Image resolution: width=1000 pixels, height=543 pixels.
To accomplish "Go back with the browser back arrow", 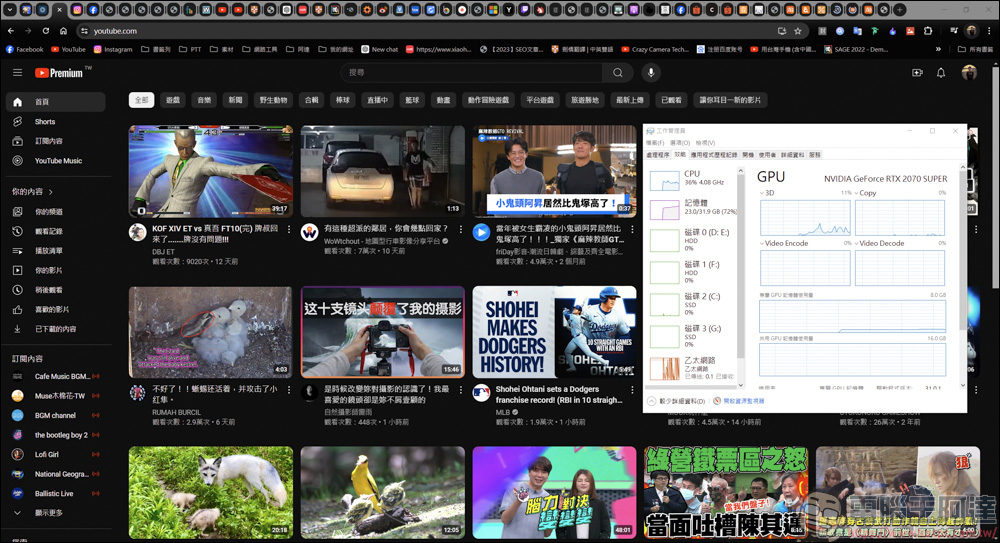I will click(x=11, y=31).
